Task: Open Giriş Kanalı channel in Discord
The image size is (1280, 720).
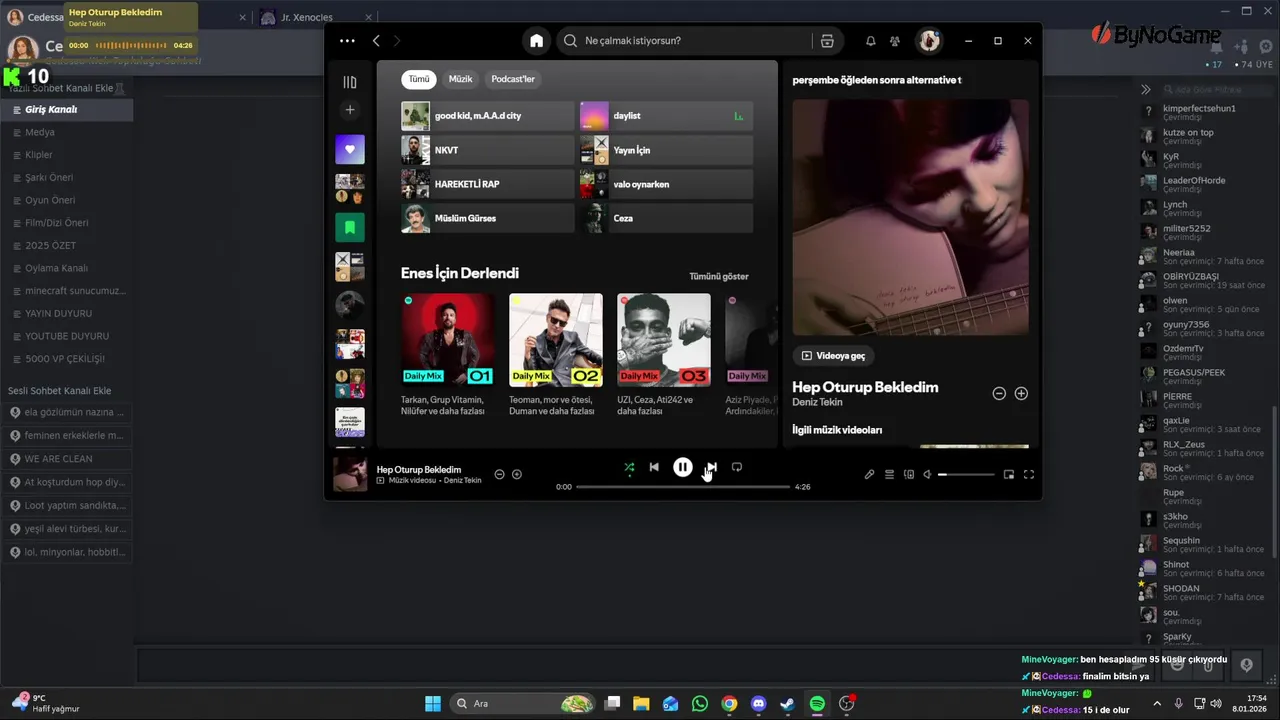Action: click(x=66, y=110)
